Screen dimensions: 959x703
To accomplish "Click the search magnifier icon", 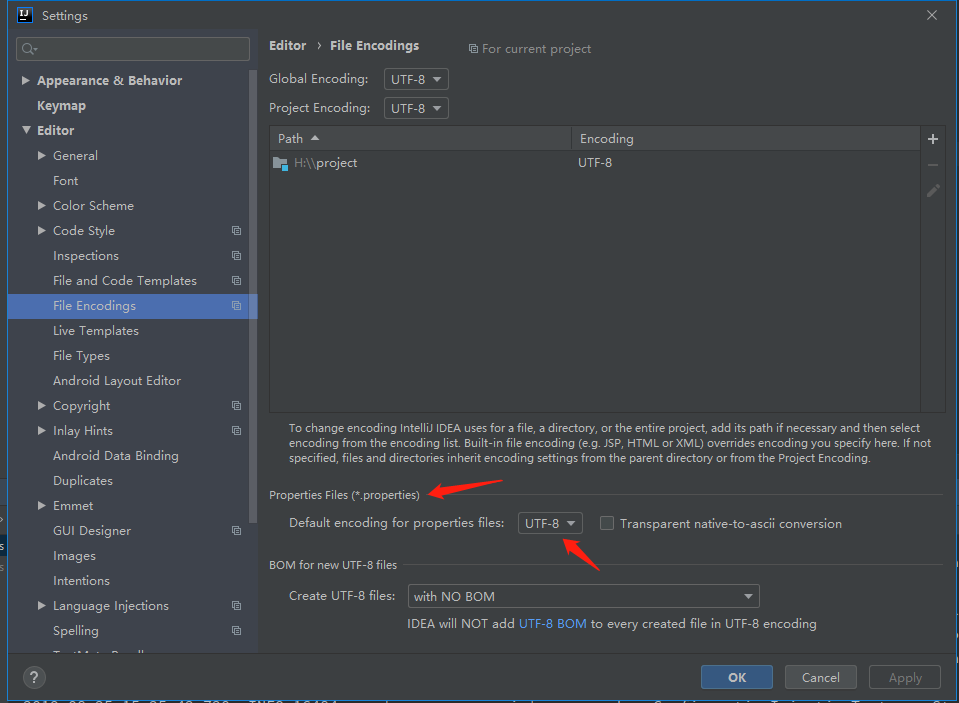I will (29, 49).
